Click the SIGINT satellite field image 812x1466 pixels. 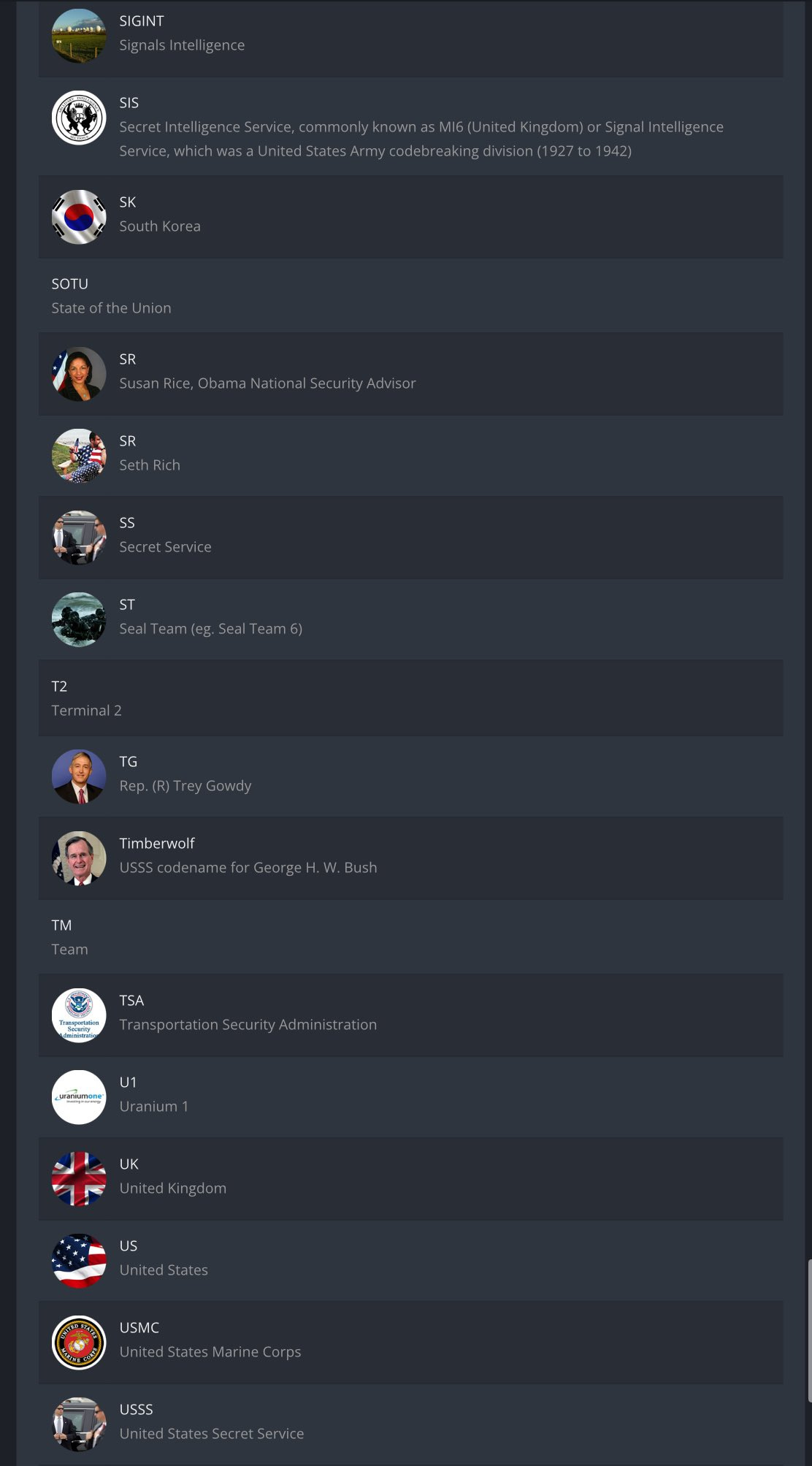click(x=79, y=36)
